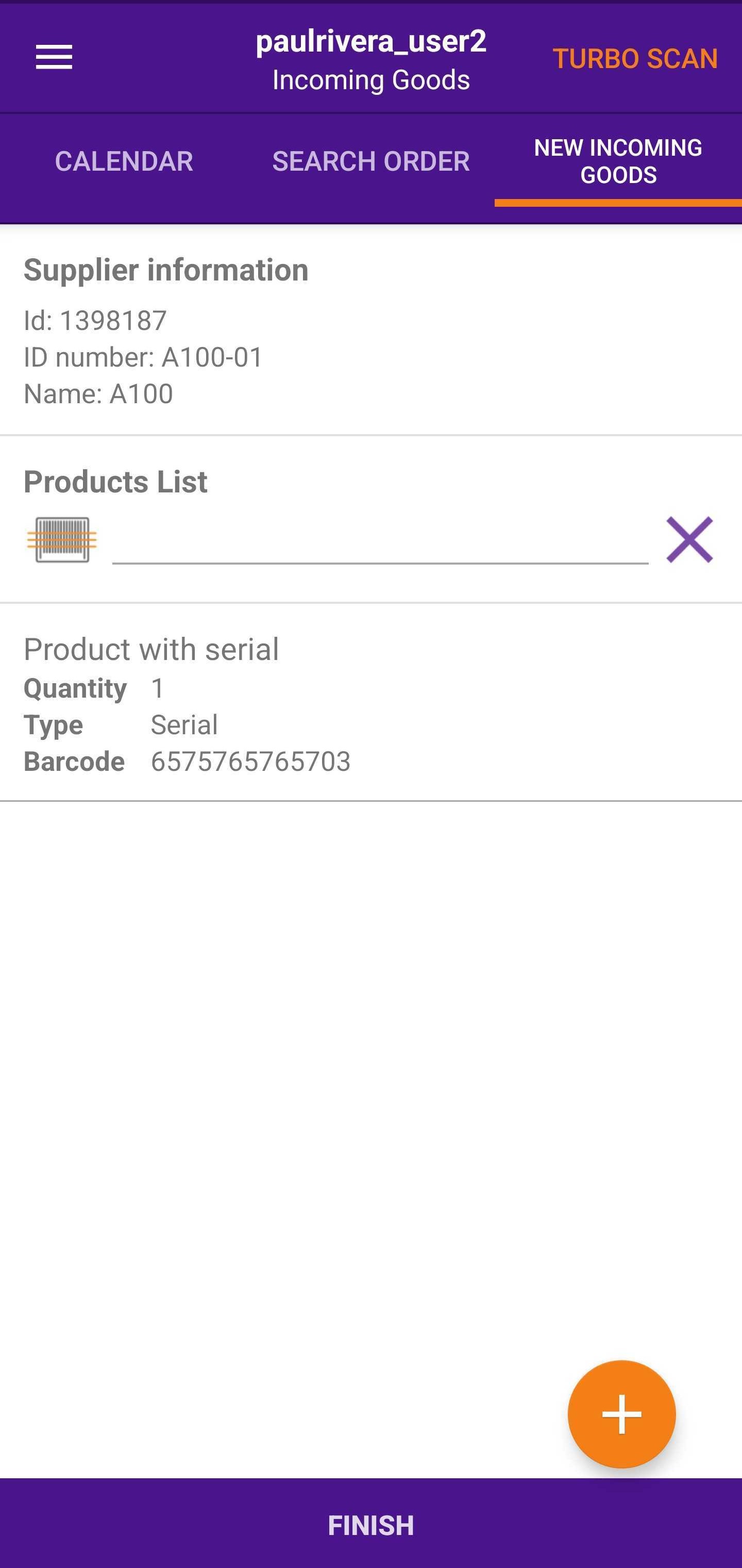Activate TURBO SCAN mode
742x1568 pixels.
click(635, 59)
